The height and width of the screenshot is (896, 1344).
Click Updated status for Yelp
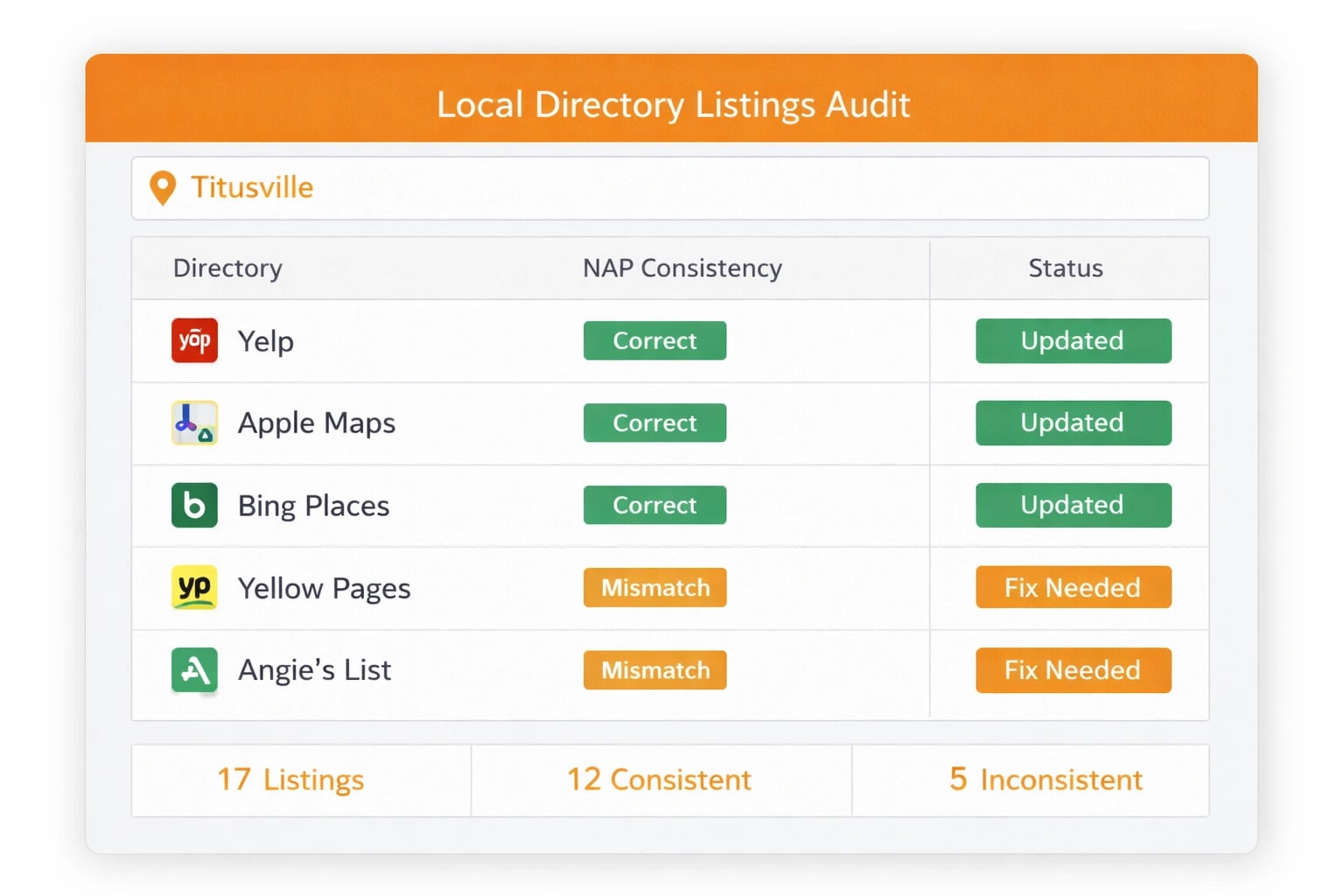(x=1073, y=341)
